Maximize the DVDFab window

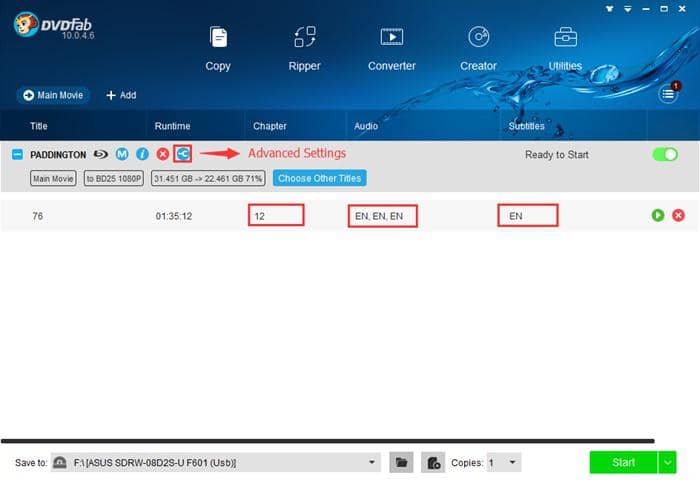point(664,8)
